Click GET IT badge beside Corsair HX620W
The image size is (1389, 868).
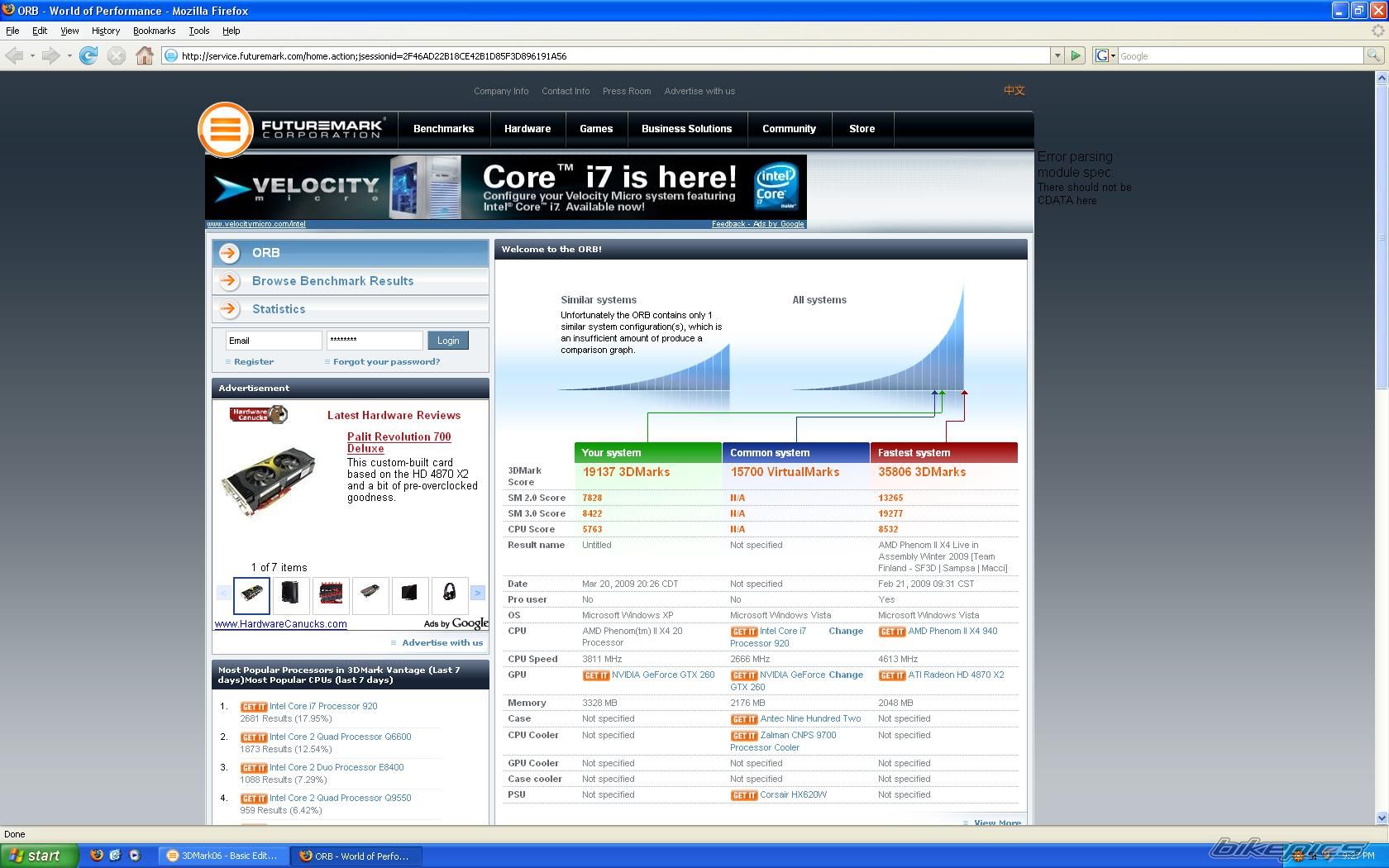point(743,795)
